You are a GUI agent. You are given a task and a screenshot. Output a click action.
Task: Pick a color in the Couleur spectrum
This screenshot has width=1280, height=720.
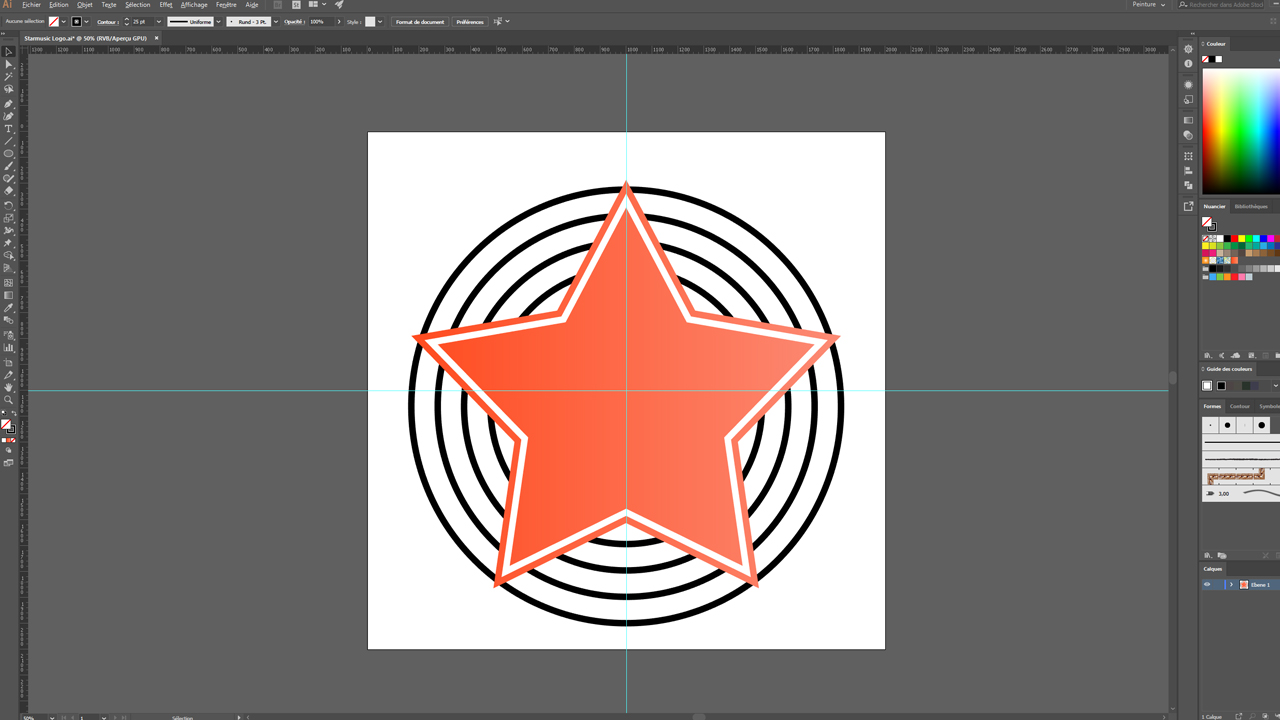(1240, 131)
